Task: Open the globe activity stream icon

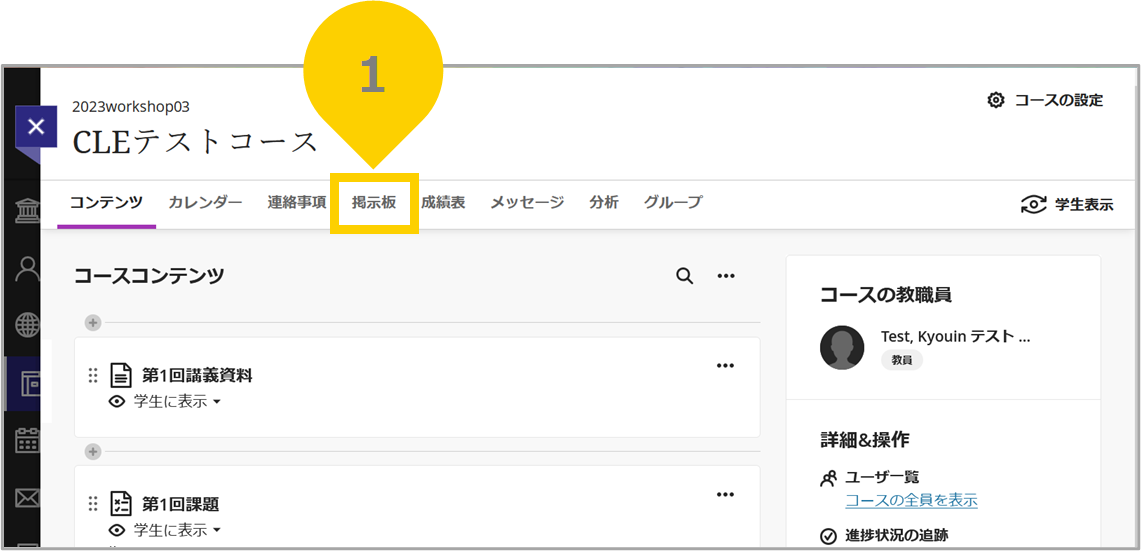Action: 28,325
